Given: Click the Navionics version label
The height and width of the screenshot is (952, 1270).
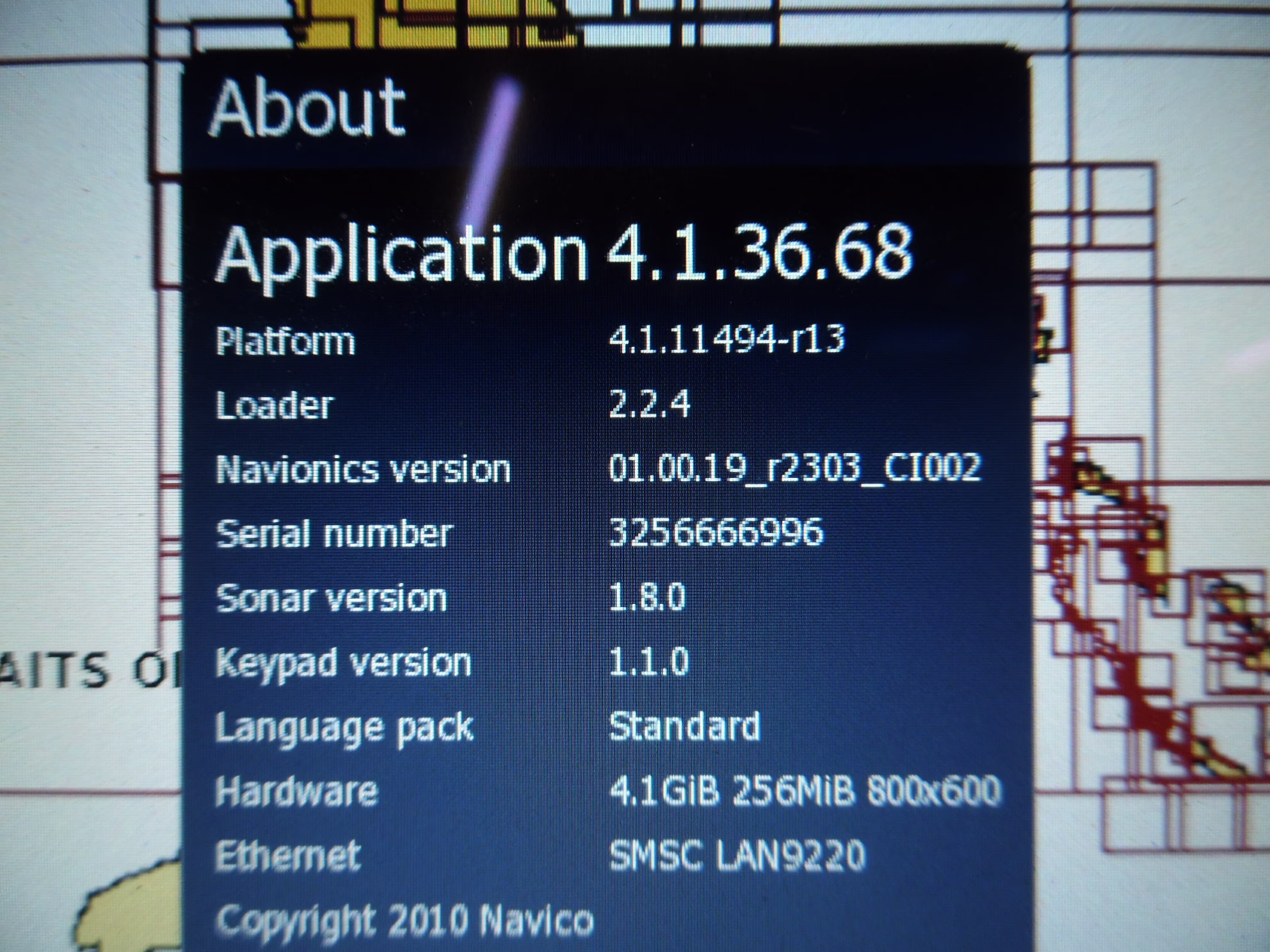Looking at the screenshot, I should pyautogui.click(x=363, y=469).
